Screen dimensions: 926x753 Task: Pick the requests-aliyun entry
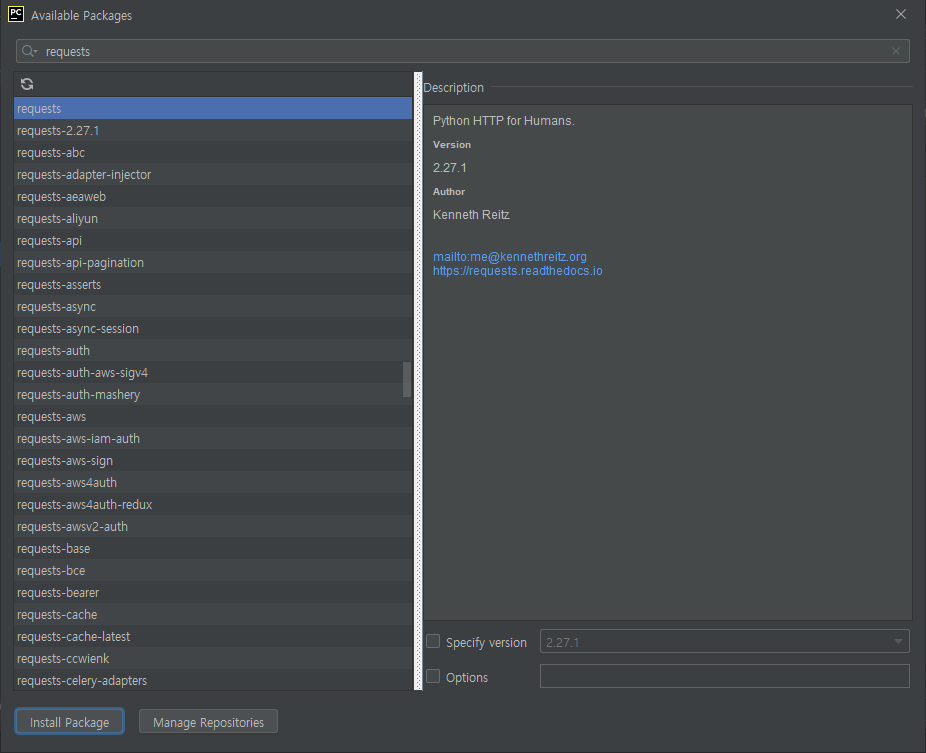213,219
